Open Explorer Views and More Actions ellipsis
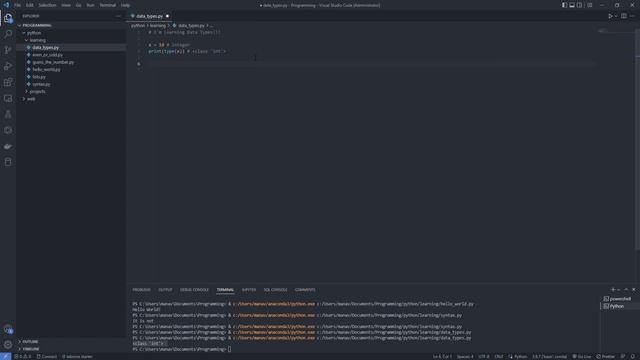This screenshot has width=640, height=360. [x=118, y=16]
